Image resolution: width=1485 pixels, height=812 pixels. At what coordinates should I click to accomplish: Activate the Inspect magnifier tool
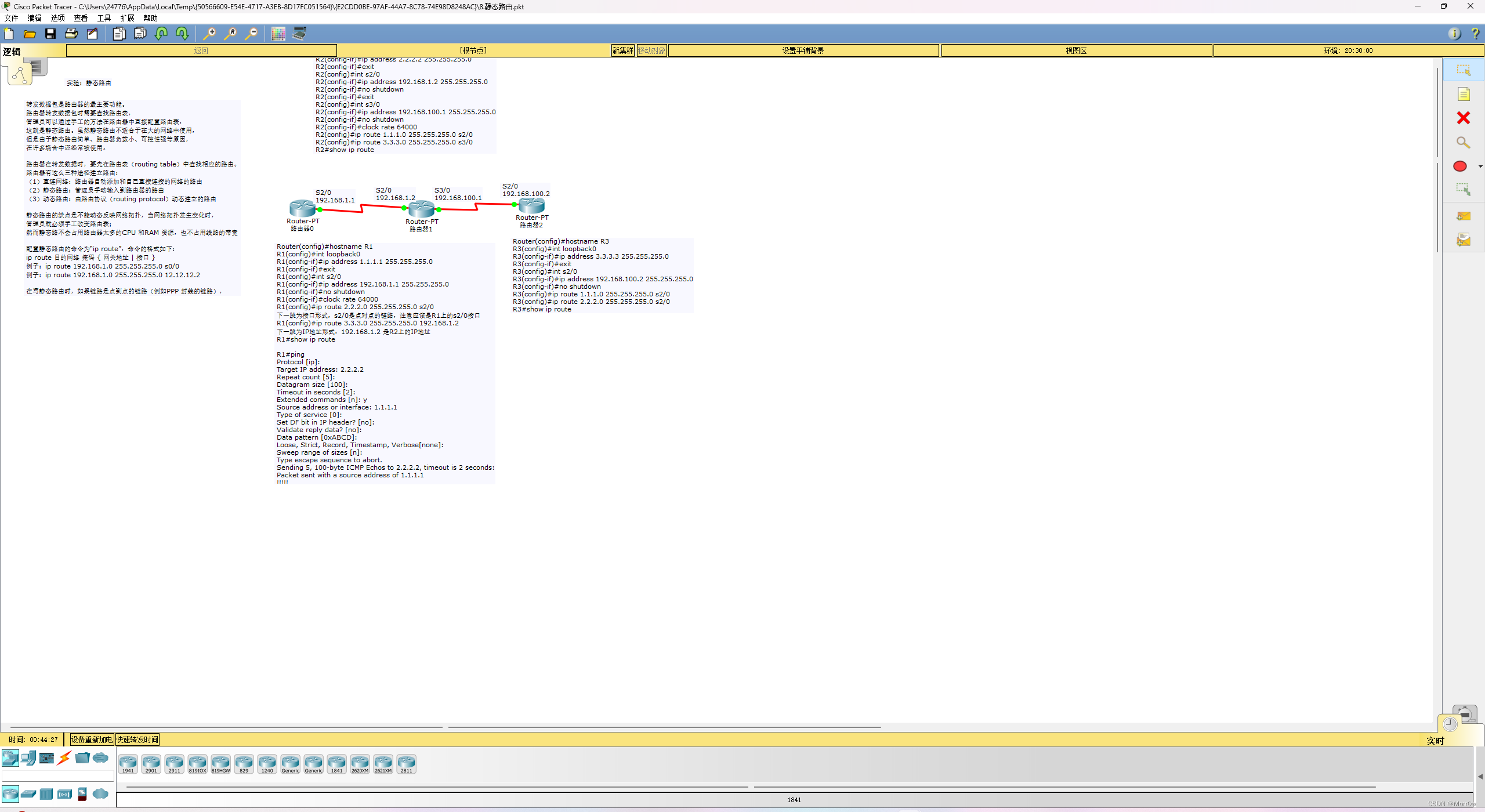tap(1464, 142)
